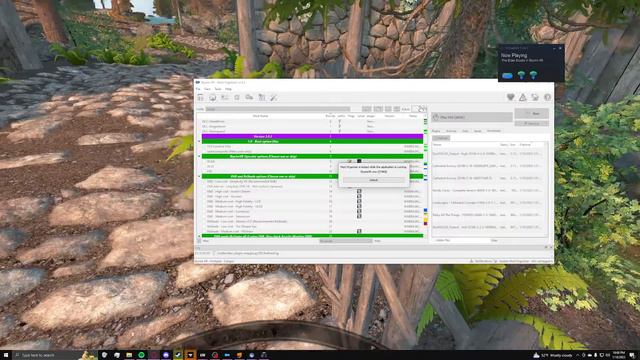Open the SkyrimVR executable dropdown
Screen dimensions: 640x360
(472, 117)
